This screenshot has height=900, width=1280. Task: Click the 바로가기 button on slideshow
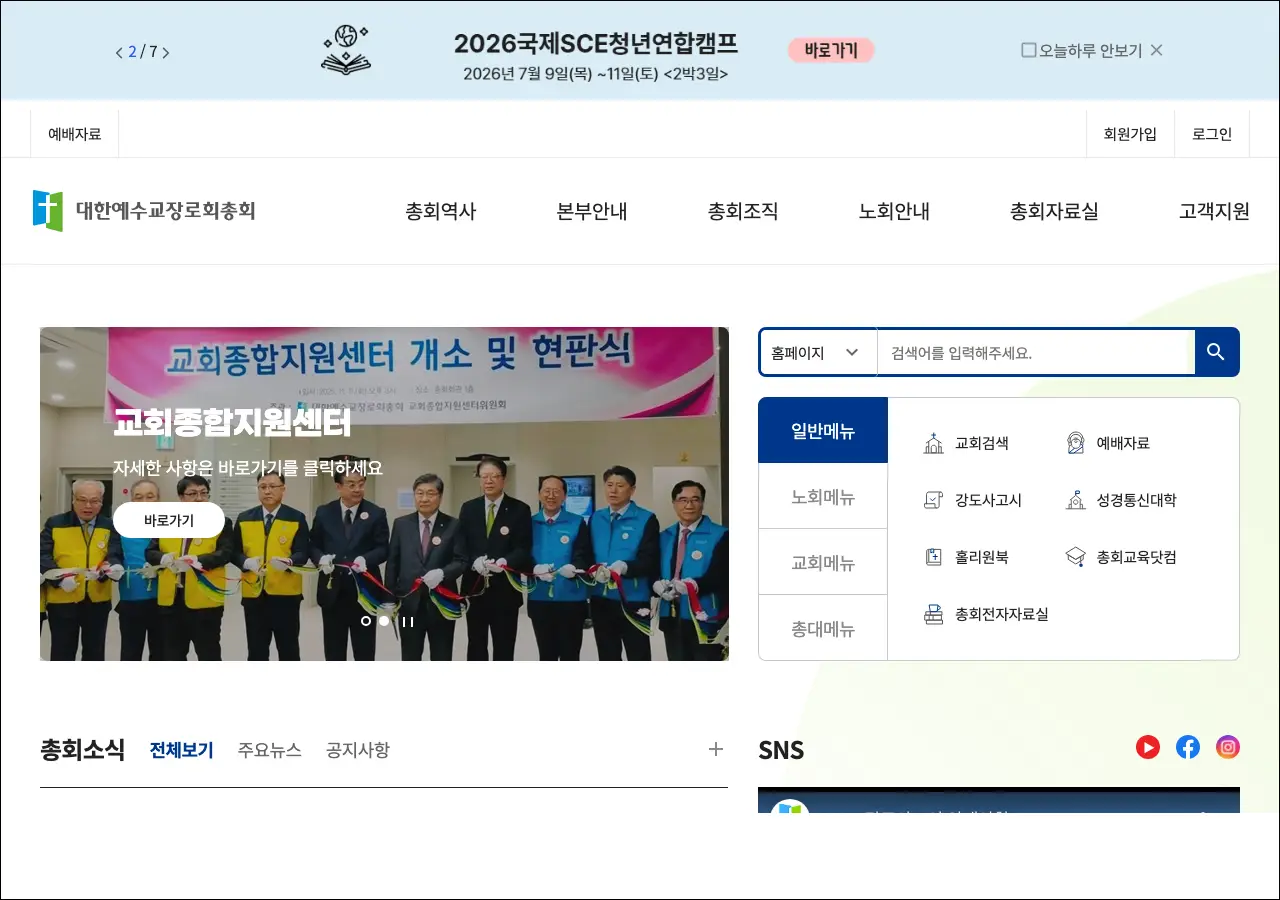[169, 520]
